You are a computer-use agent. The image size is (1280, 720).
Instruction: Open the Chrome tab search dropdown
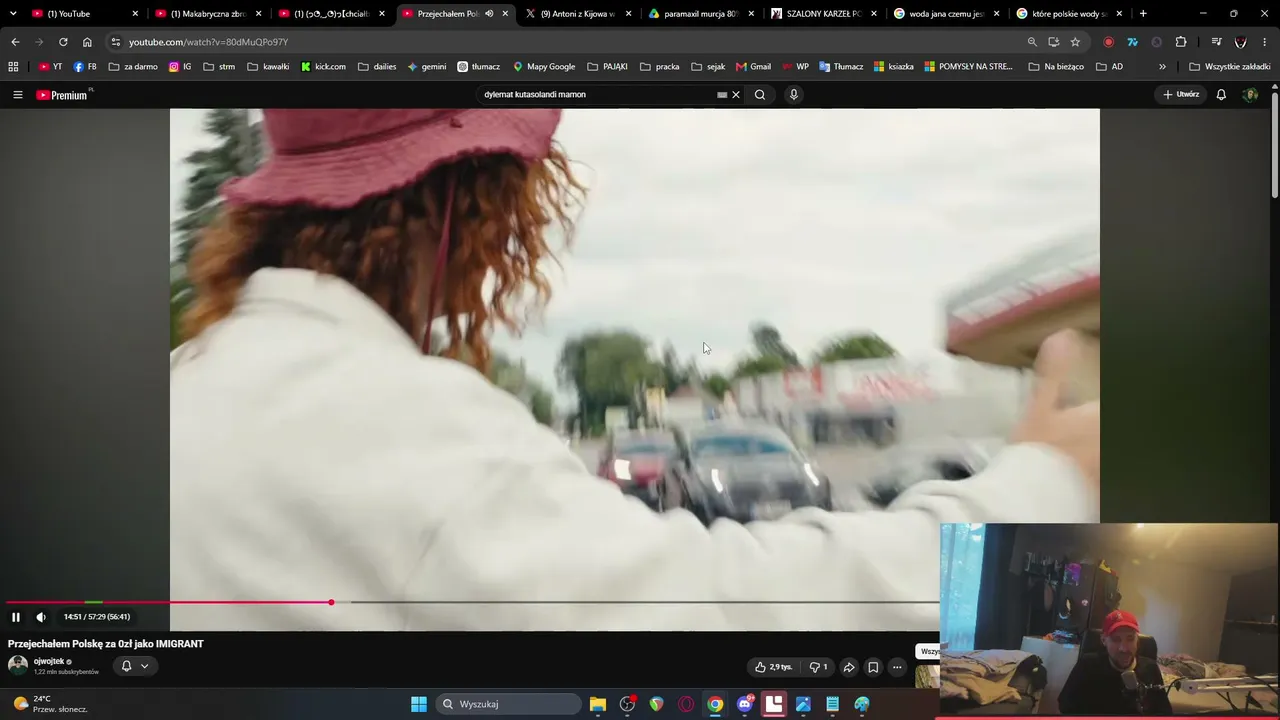point(13,14)
